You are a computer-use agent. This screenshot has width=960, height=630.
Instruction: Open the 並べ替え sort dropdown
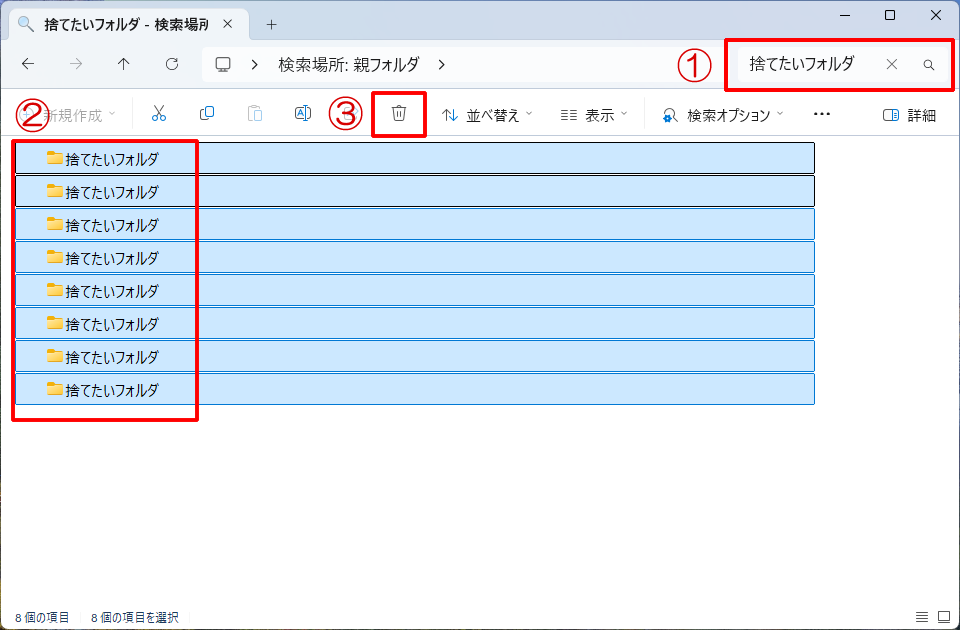[x=487, y=115]
